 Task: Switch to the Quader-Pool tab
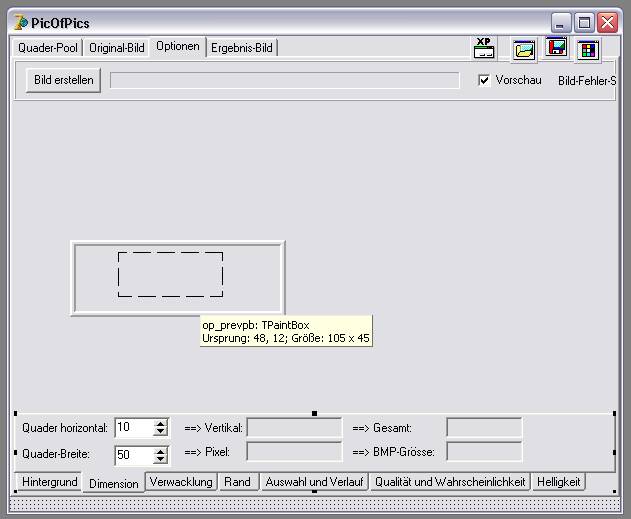[x=47, y=48]
